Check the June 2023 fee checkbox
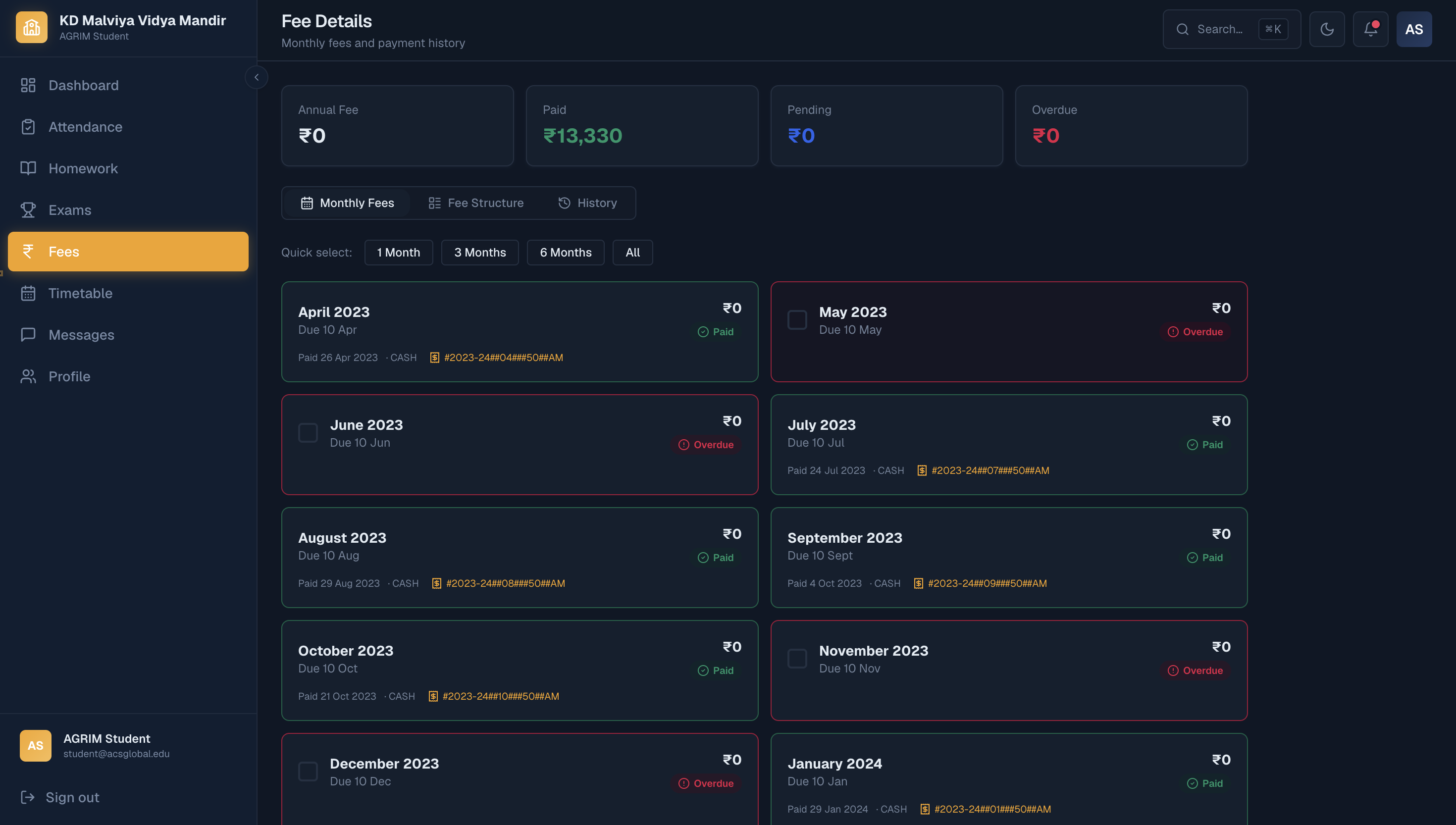This screenshot has height=825, width=1456. (x=308, y=432)
